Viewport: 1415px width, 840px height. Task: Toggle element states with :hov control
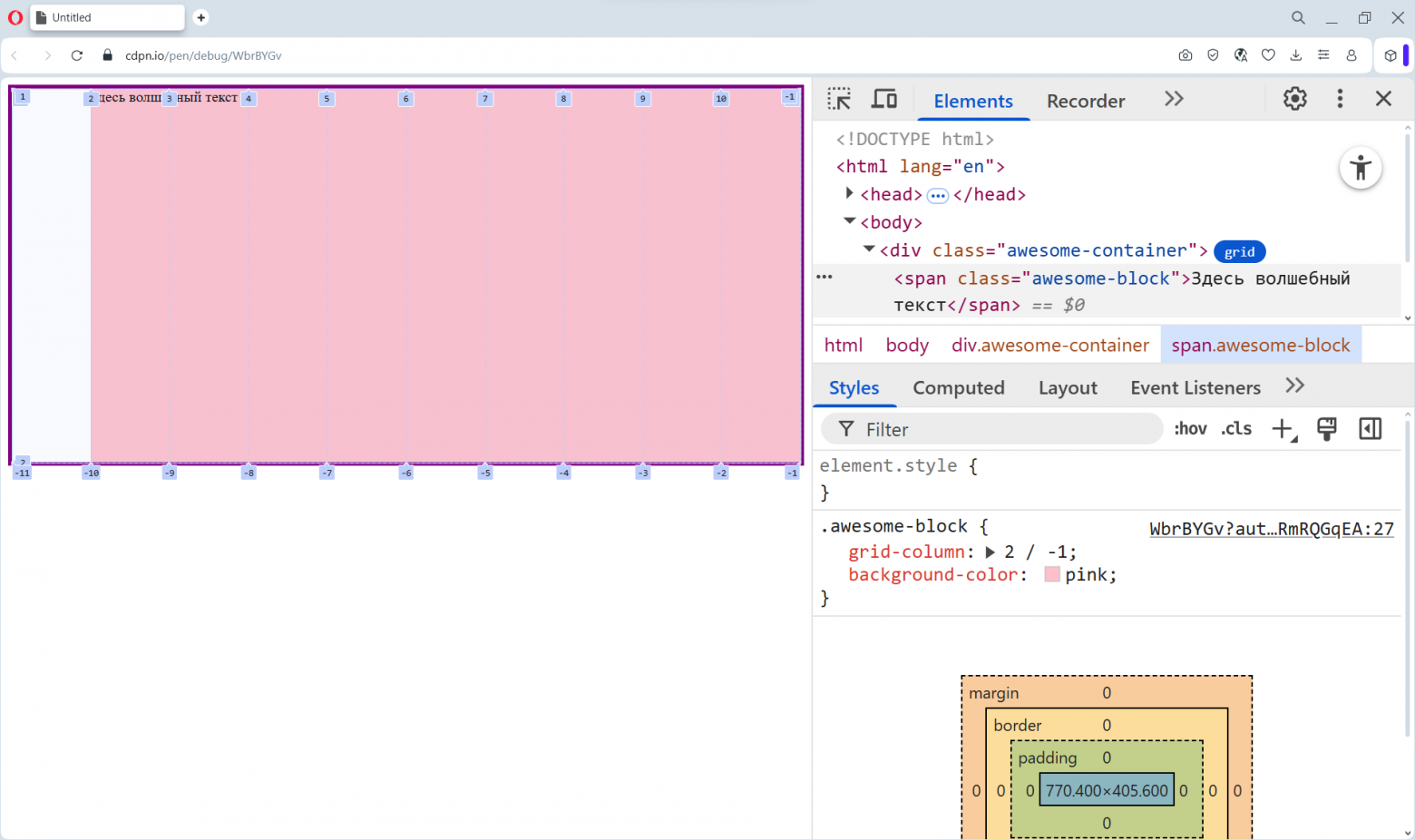(1190, 428)
